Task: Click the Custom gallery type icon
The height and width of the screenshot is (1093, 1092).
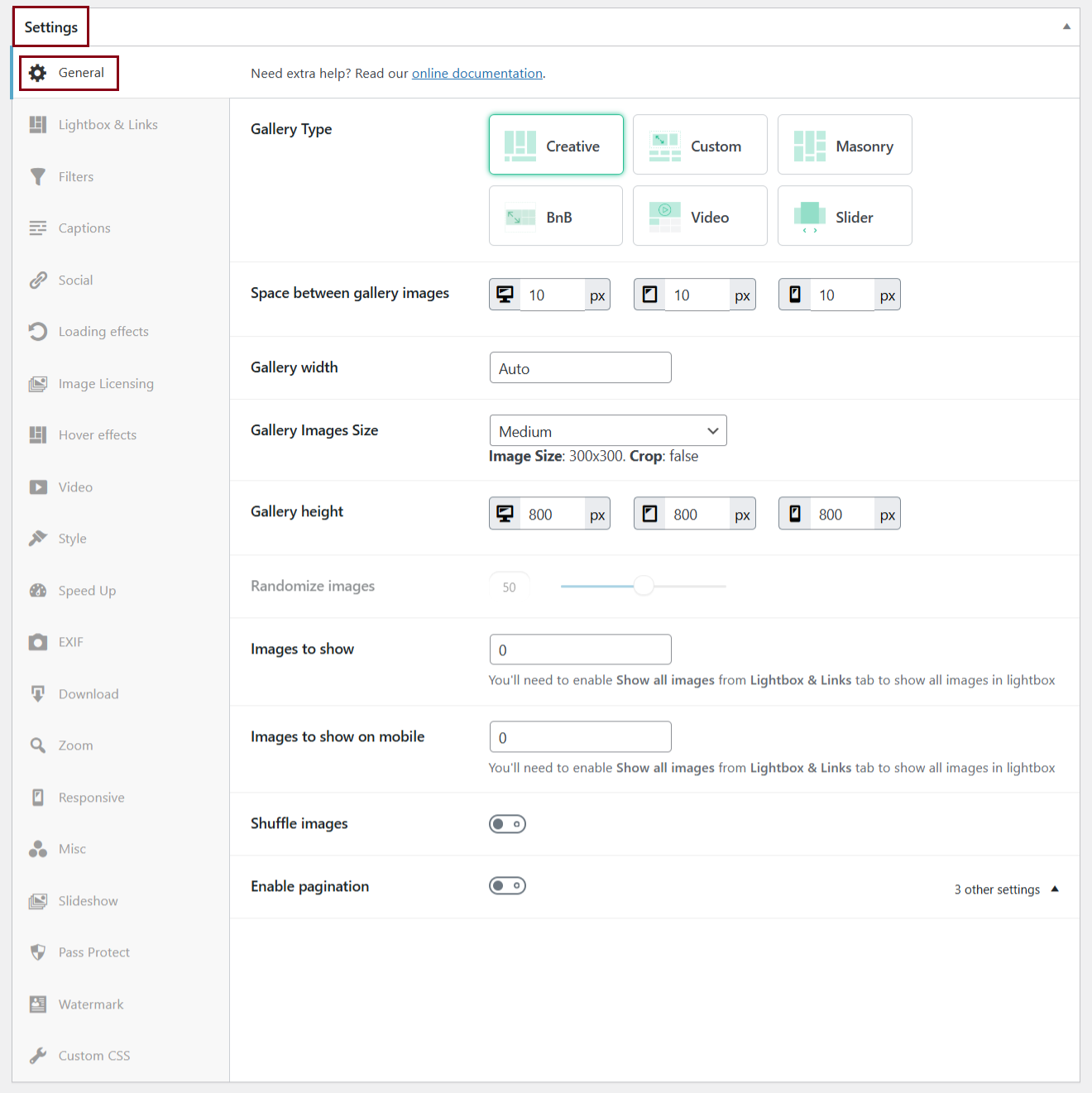Action: click(664, 146)
